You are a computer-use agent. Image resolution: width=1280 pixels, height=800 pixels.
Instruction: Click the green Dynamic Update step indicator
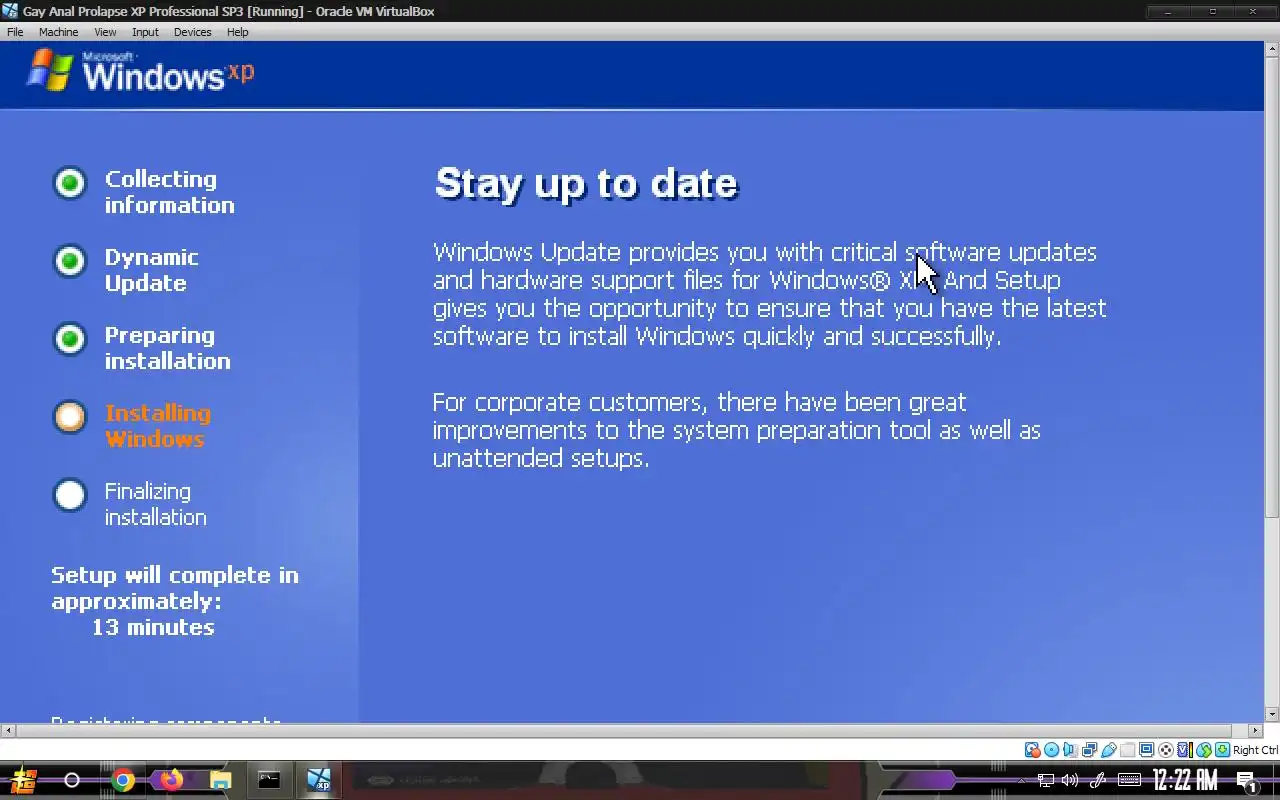tap(70, 261)
